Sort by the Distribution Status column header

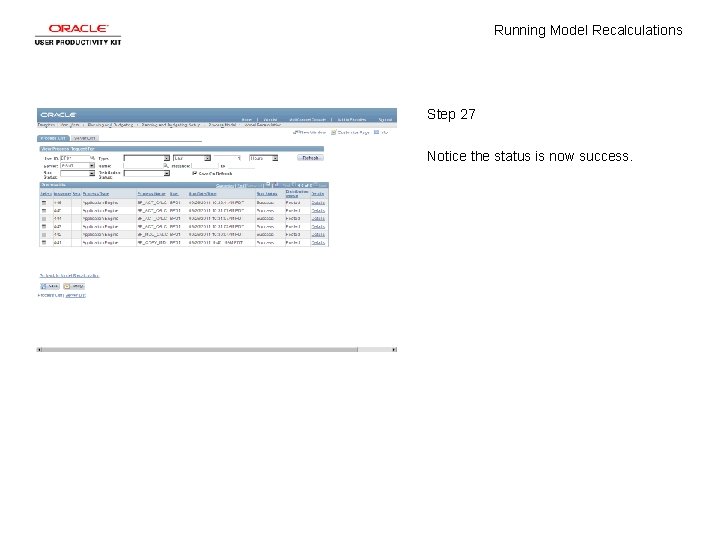(x=297, y=193)
